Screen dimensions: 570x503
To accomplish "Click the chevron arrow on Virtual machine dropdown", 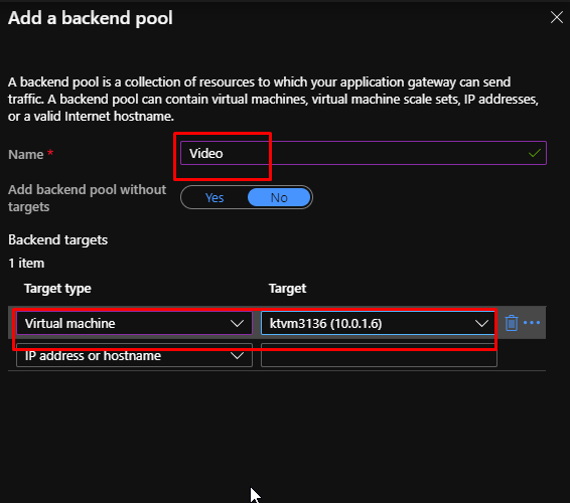I will point(237,323).
